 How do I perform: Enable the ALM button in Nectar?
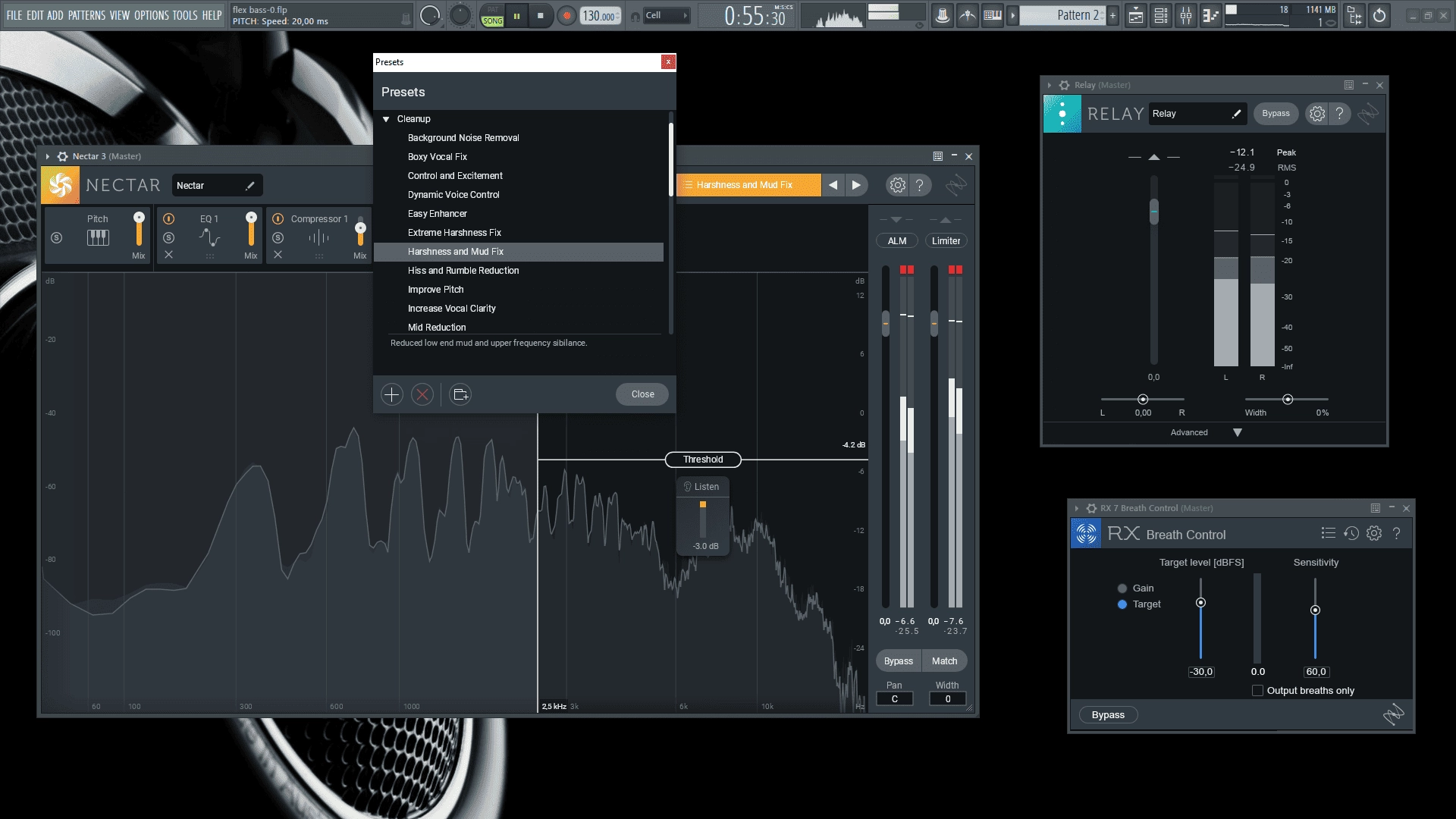pos(897,241)
